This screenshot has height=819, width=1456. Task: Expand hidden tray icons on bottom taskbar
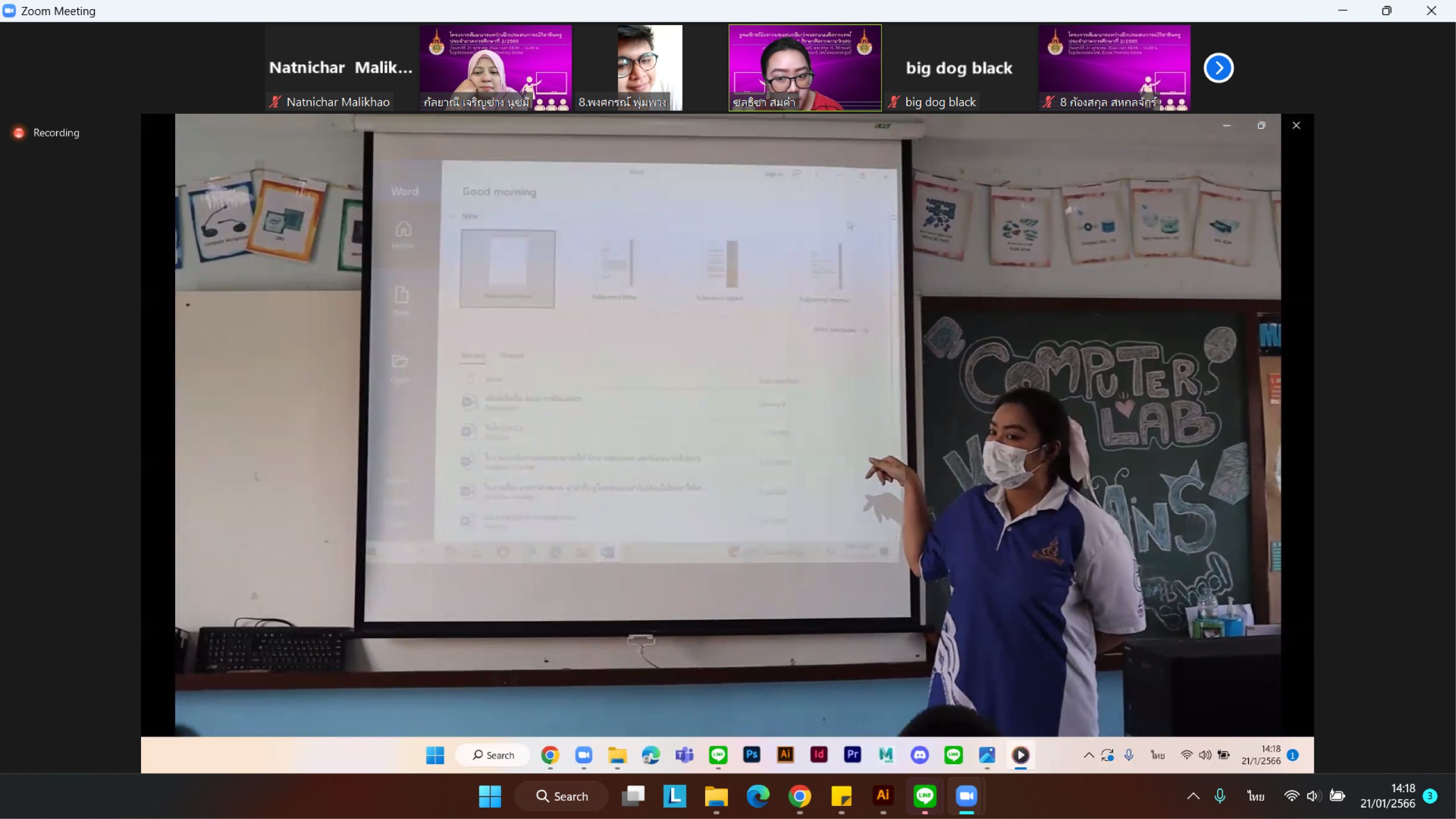(x=1193, y=796)
